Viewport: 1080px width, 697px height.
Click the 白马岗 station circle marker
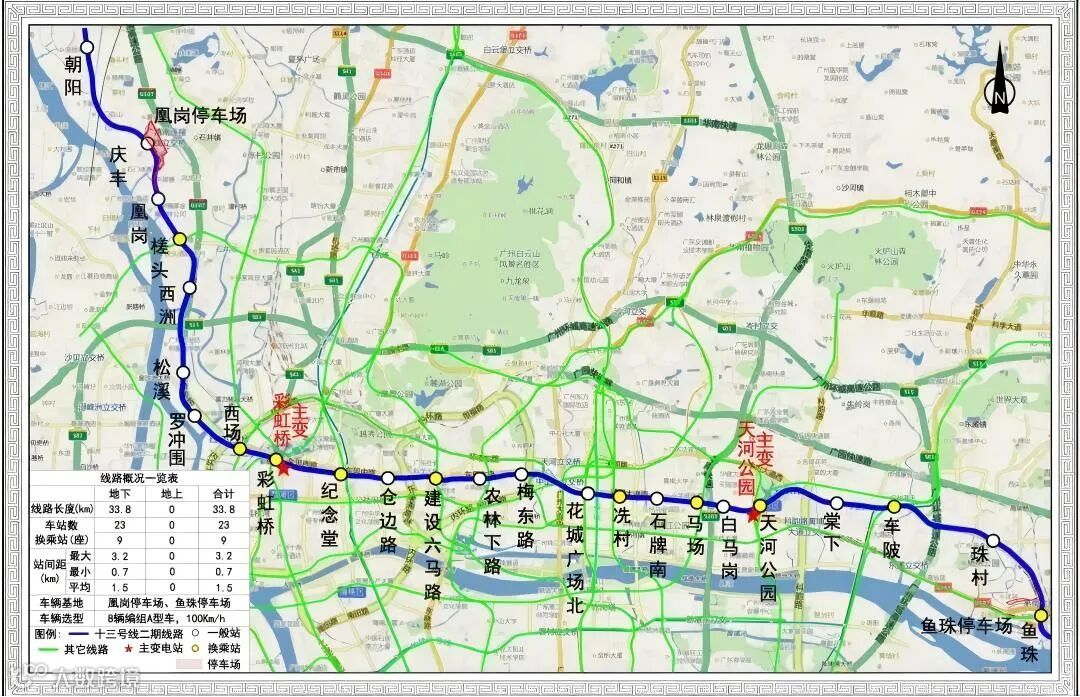coord(723,507)
